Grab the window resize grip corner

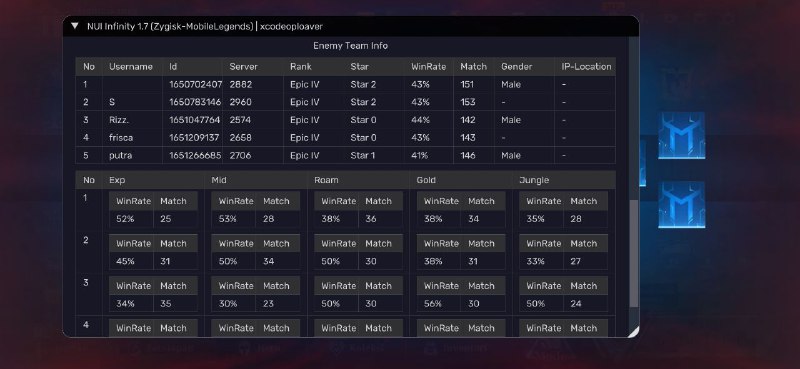pos(633,332)
